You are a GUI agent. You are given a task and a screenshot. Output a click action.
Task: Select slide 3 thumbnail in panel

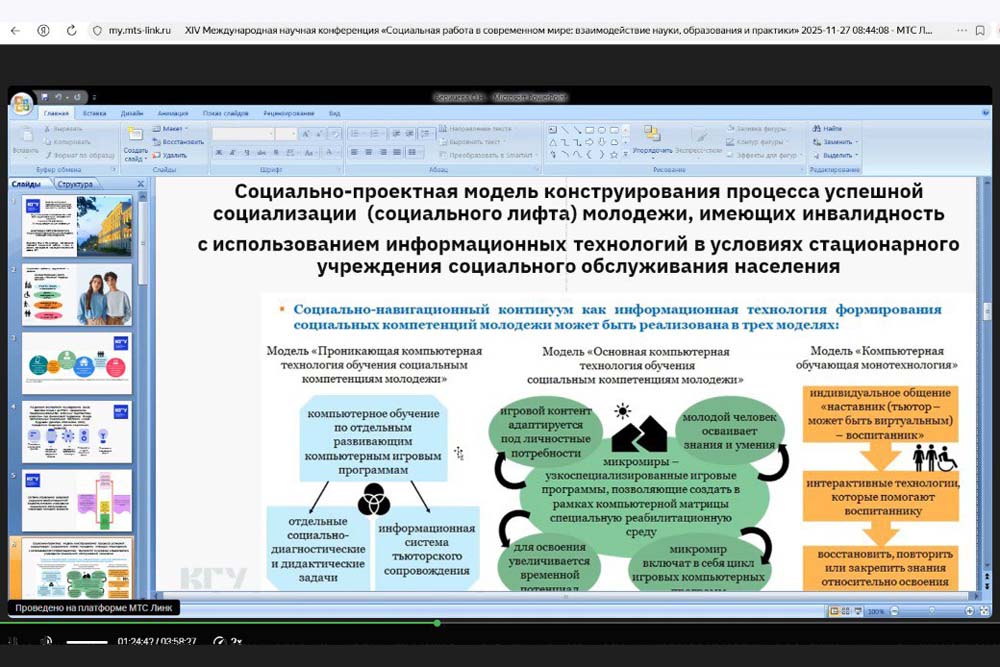click(x=78, y=354)
